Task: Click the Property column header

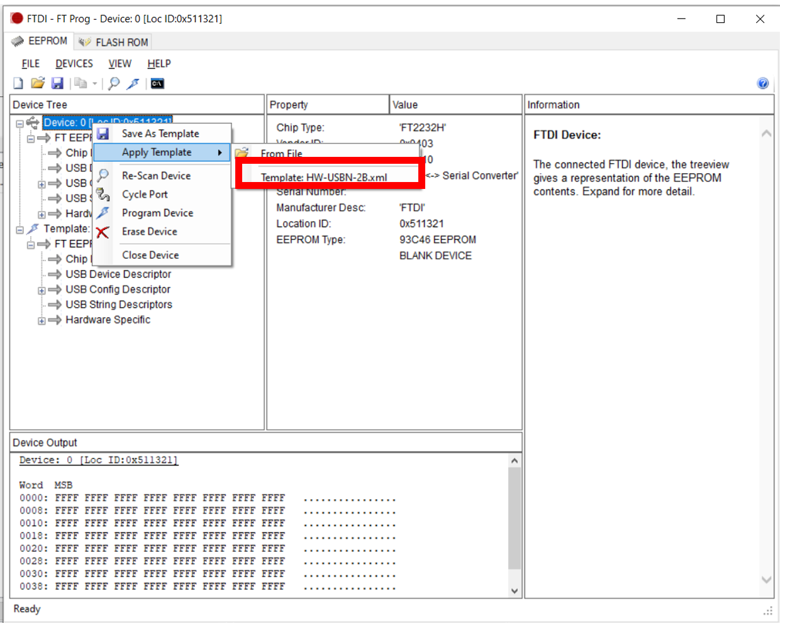Action: [x=328, y=104]
